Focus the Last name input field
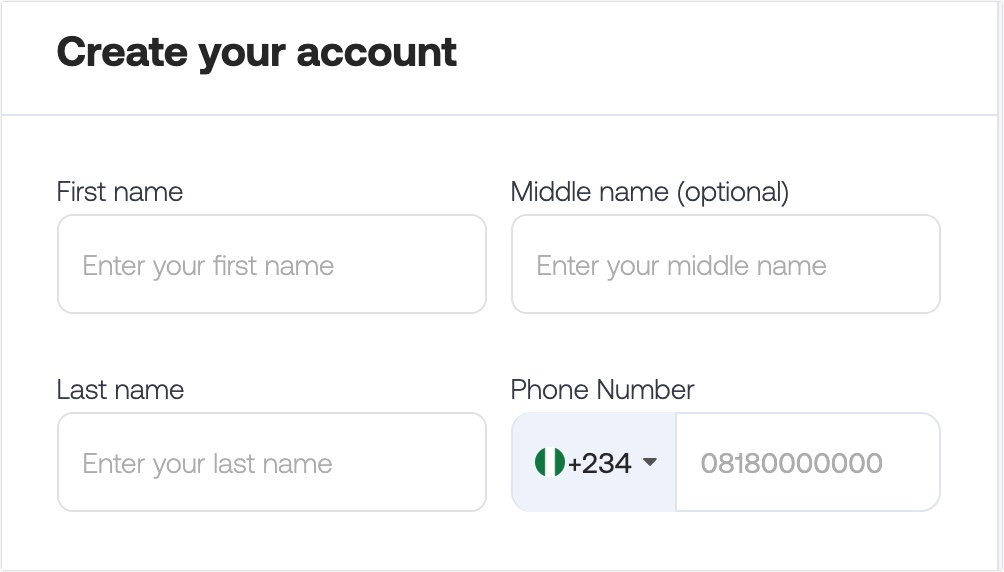 tap(272, 462)
